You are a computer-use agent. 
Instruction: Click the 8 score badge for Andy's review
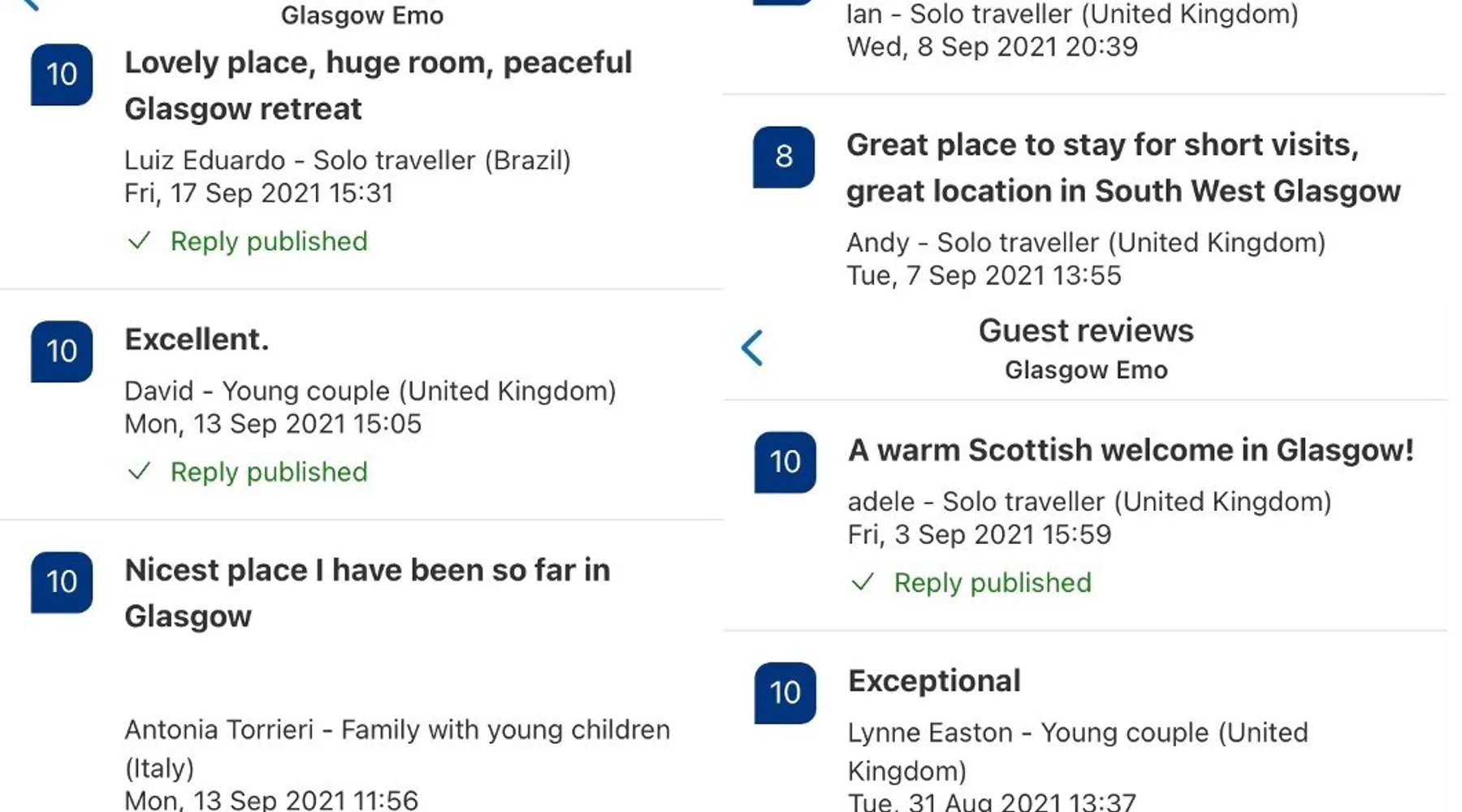(784, 157)
